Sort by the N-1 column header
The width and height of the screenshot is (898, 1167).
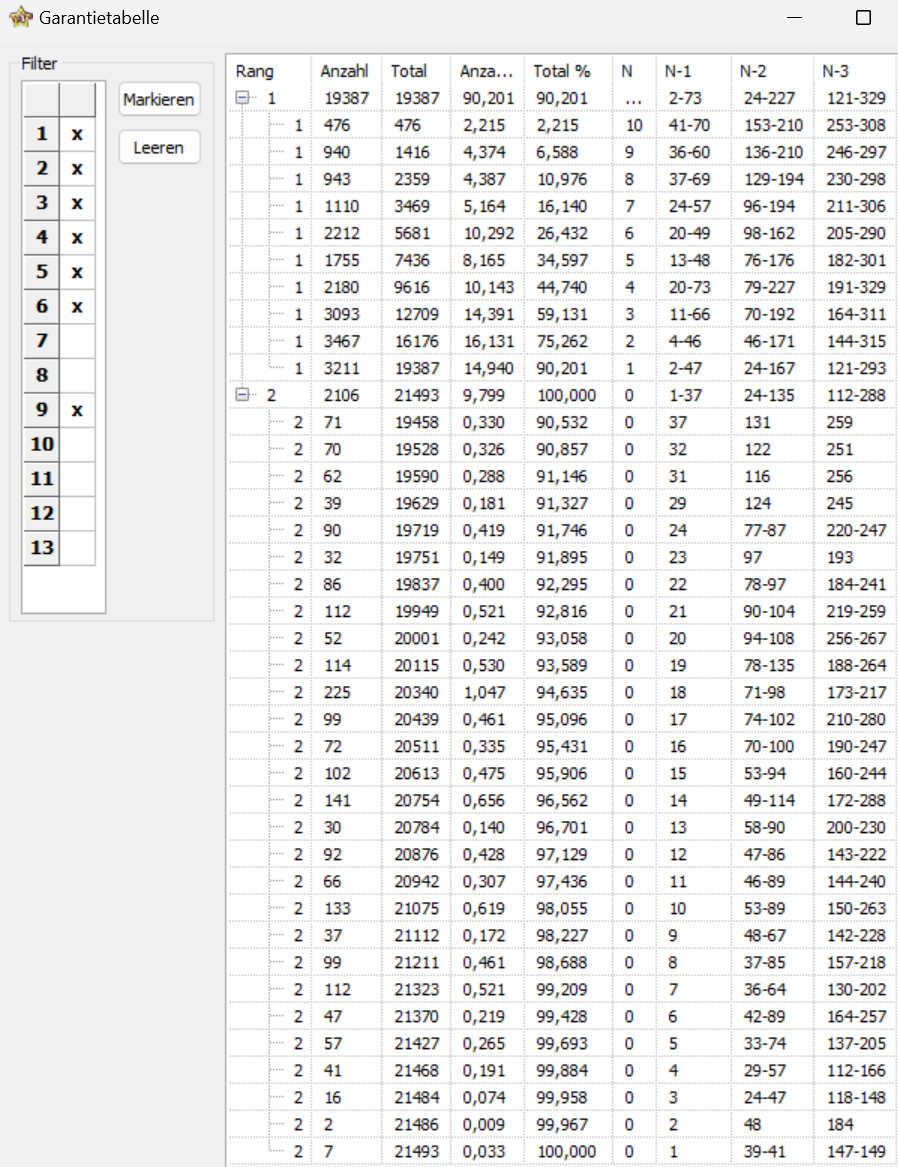pyautogui.click(x=693, y=71)
